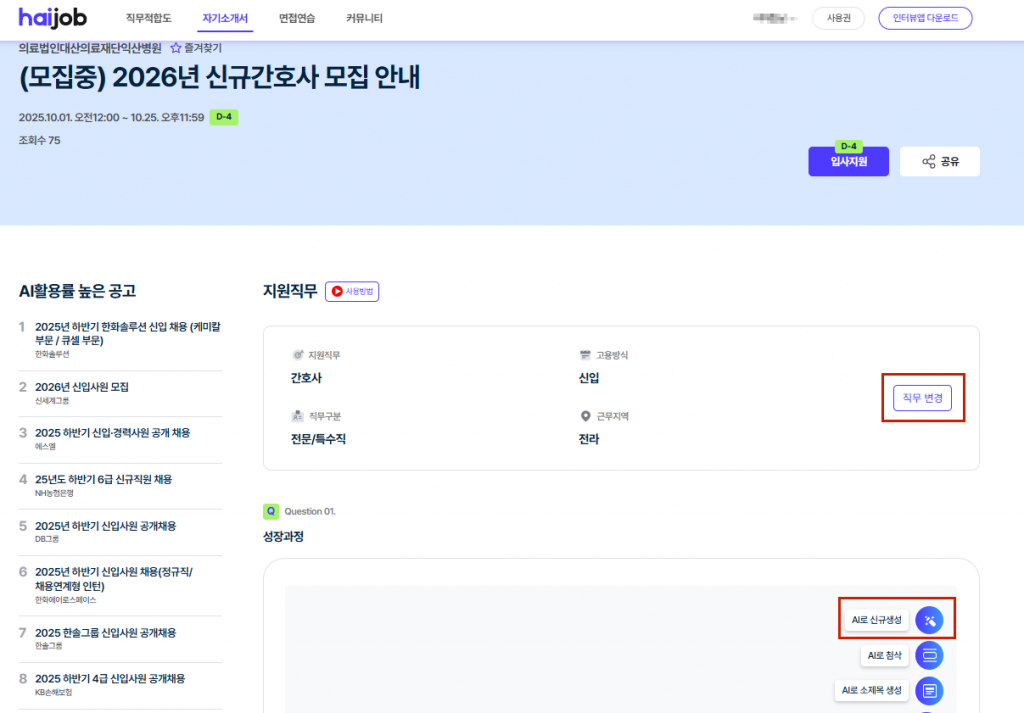1024x713 pixels.
Task: Open the 신세계그룹 2026년 신입사원 모집 posting
Action: tap(82, 387)
